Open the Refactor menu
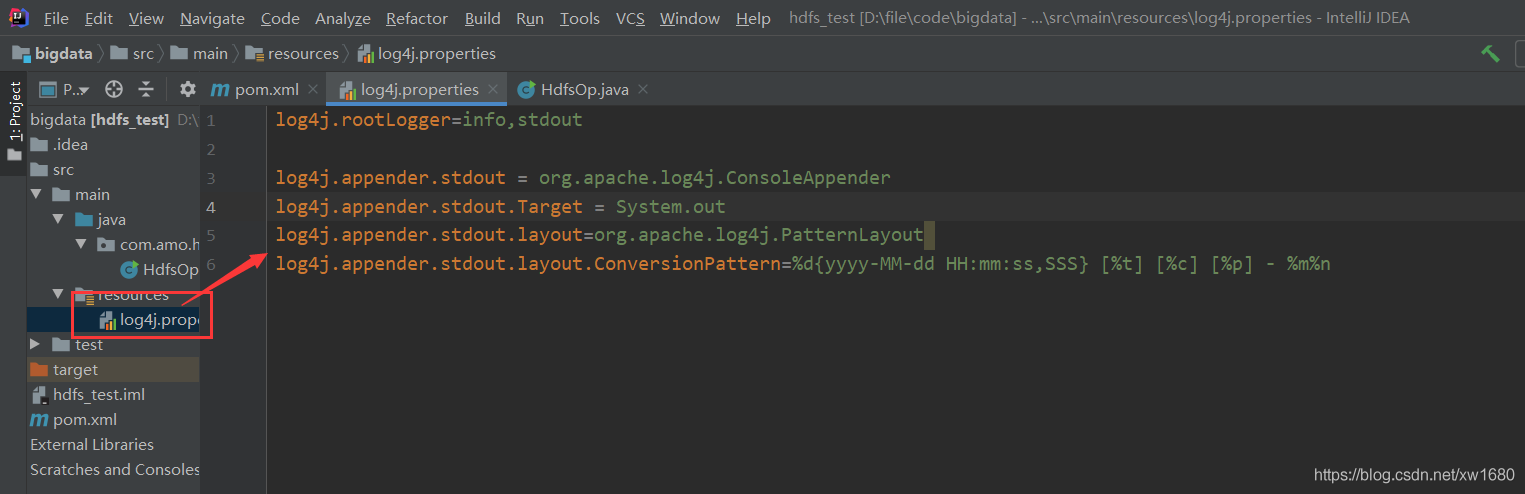1525x494 pixels. [x=417, y=18]
